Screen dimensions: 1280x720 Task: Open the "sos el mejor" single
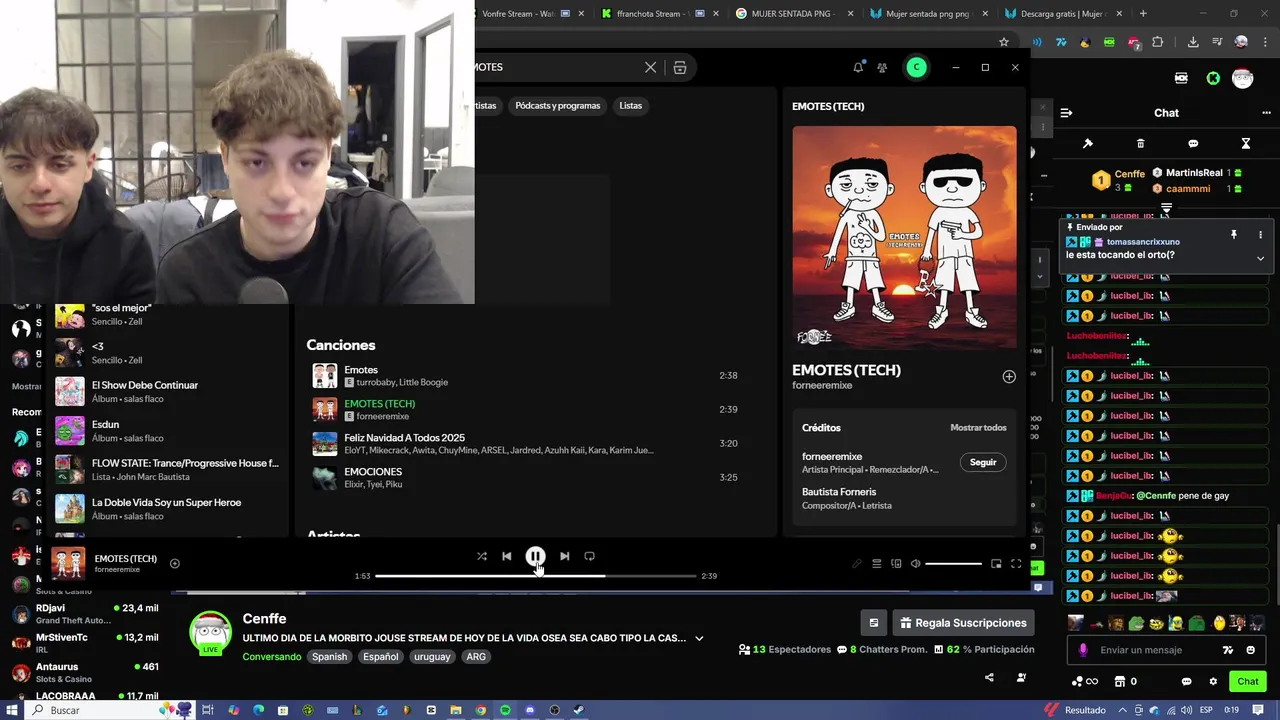pyautogui.click(x=168, y=314)
